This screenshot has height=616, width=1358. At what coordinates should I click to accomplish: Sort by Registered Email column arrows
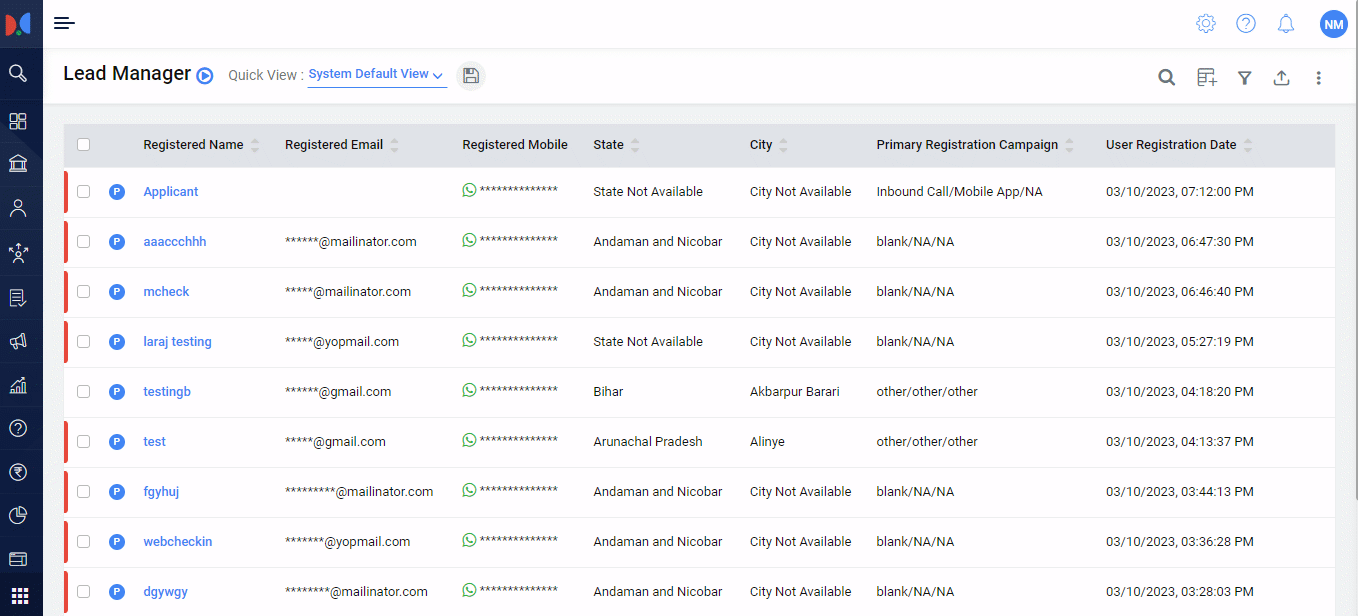click(x=394, y=146)
